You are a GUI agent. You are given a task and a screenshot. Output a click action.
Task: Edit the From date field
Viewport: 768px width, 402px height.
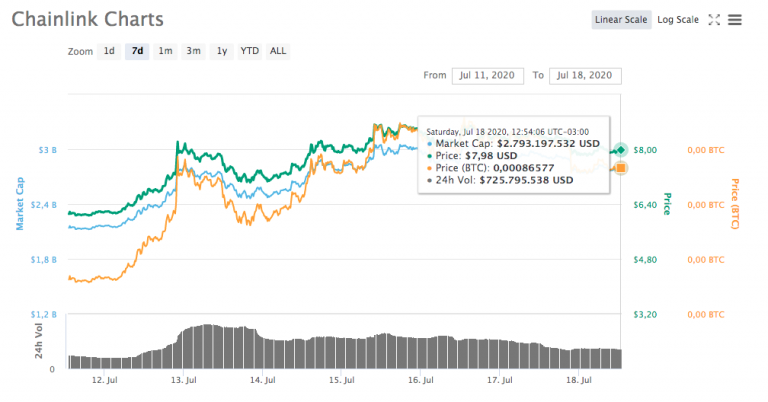487,75
